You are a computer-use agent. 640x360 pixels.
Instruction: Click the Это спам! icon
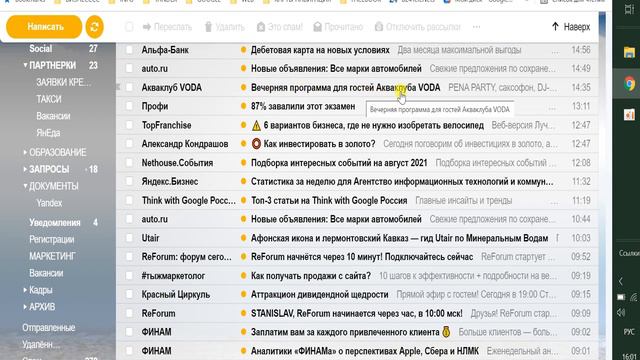click(261, 27)
